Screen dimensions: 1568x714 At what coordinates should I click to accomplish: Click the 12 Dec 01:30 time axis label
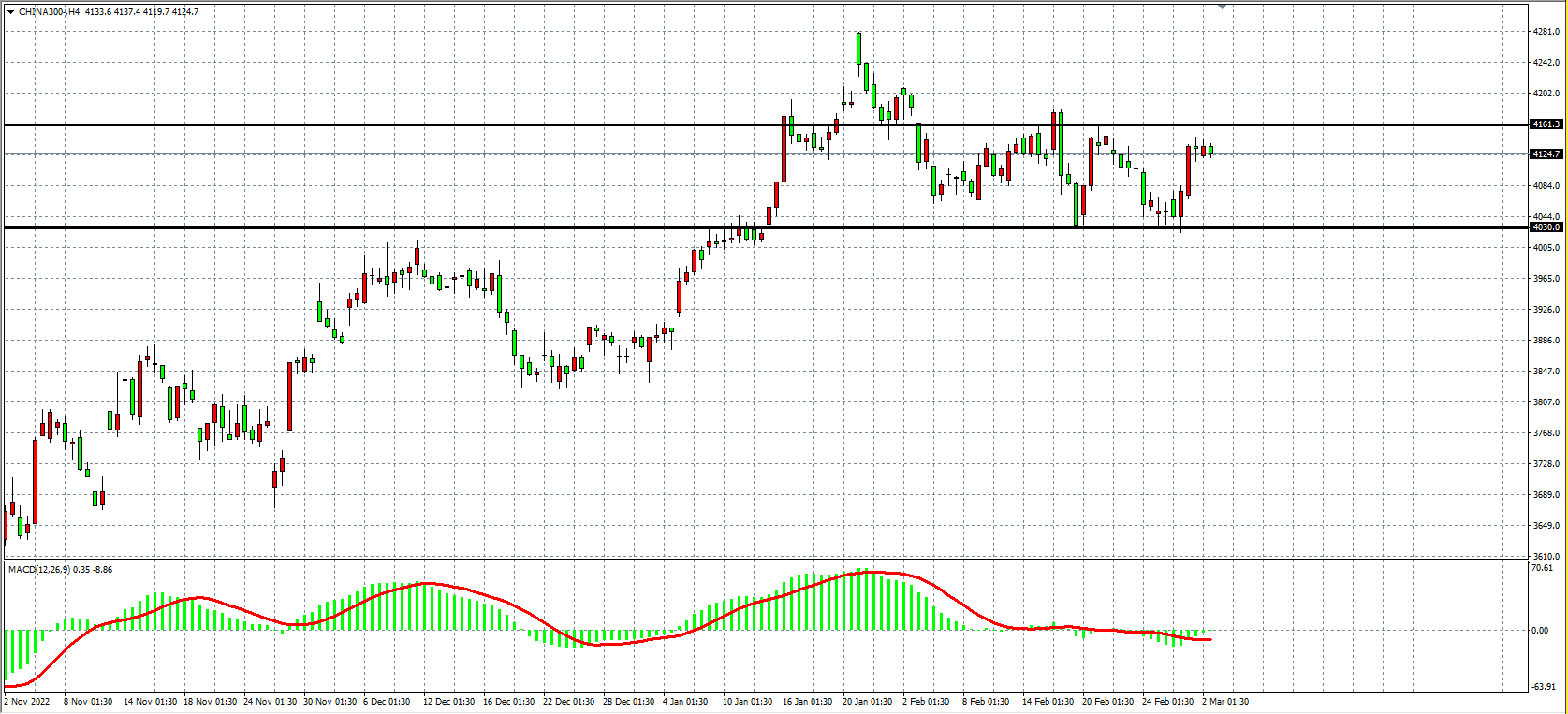(447, 702)
